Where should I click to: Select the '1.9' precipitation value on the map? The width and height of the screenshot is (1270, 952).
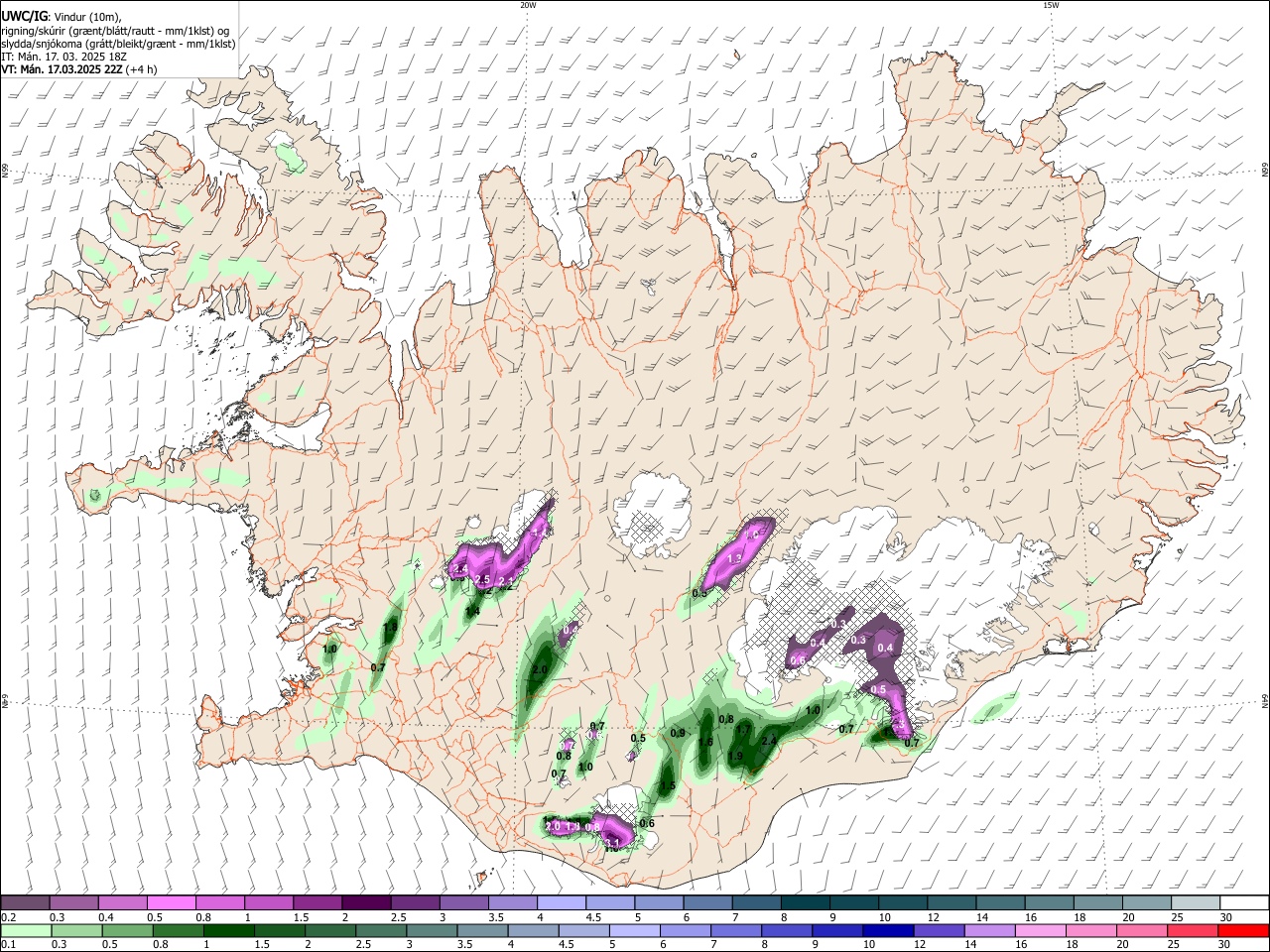coord(735,757)
